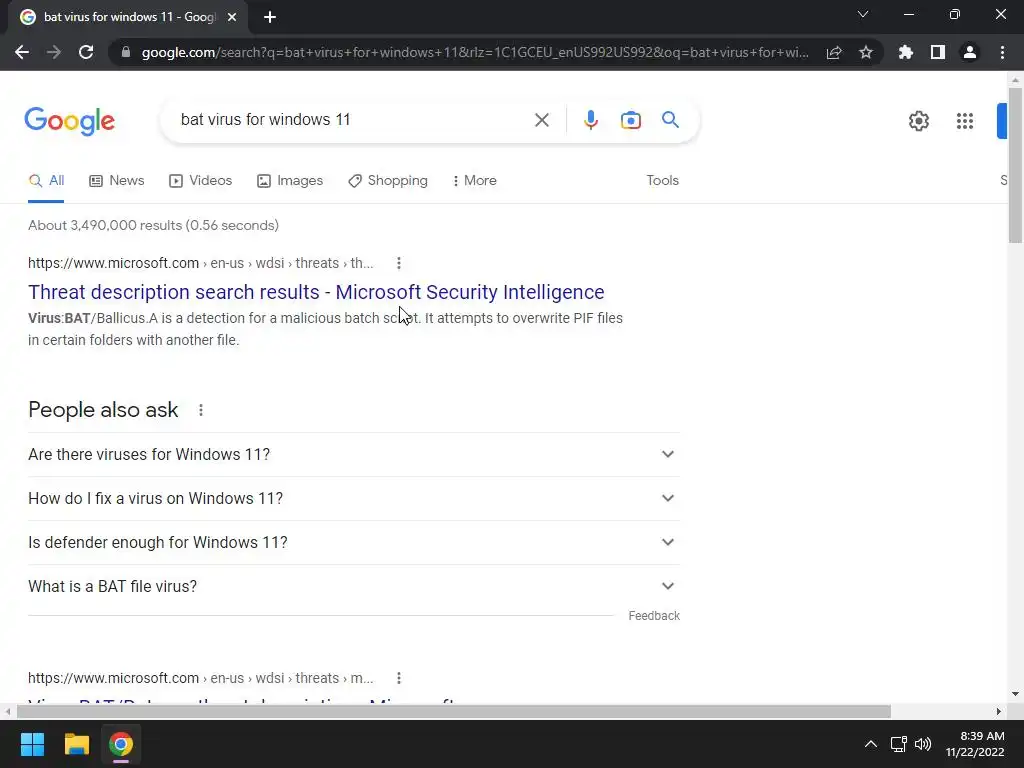Open the search Tools options
Image resolution: width=1024 pixels, height=768 pixels.
coord(662,181)
